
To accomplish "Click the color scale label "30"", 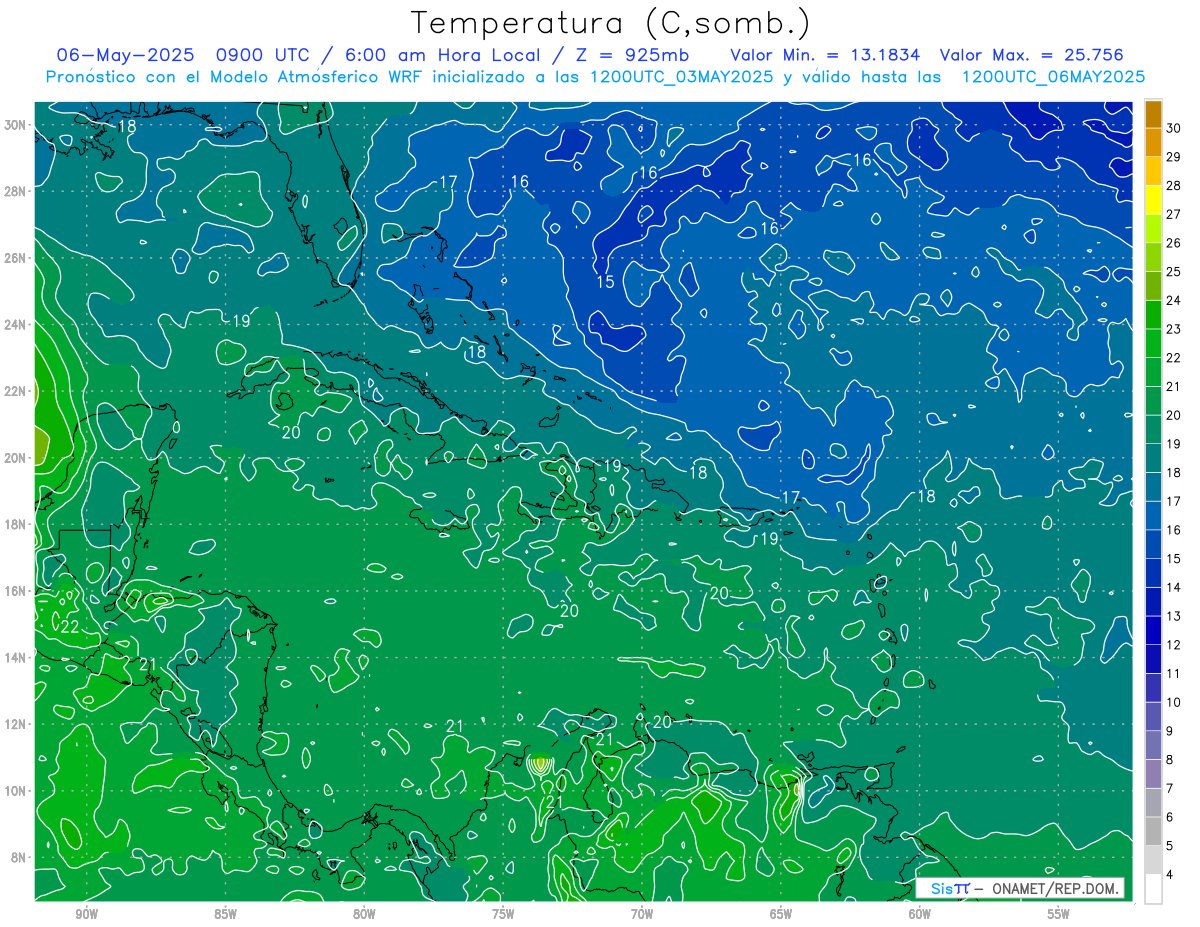I will pos(1173,127).
